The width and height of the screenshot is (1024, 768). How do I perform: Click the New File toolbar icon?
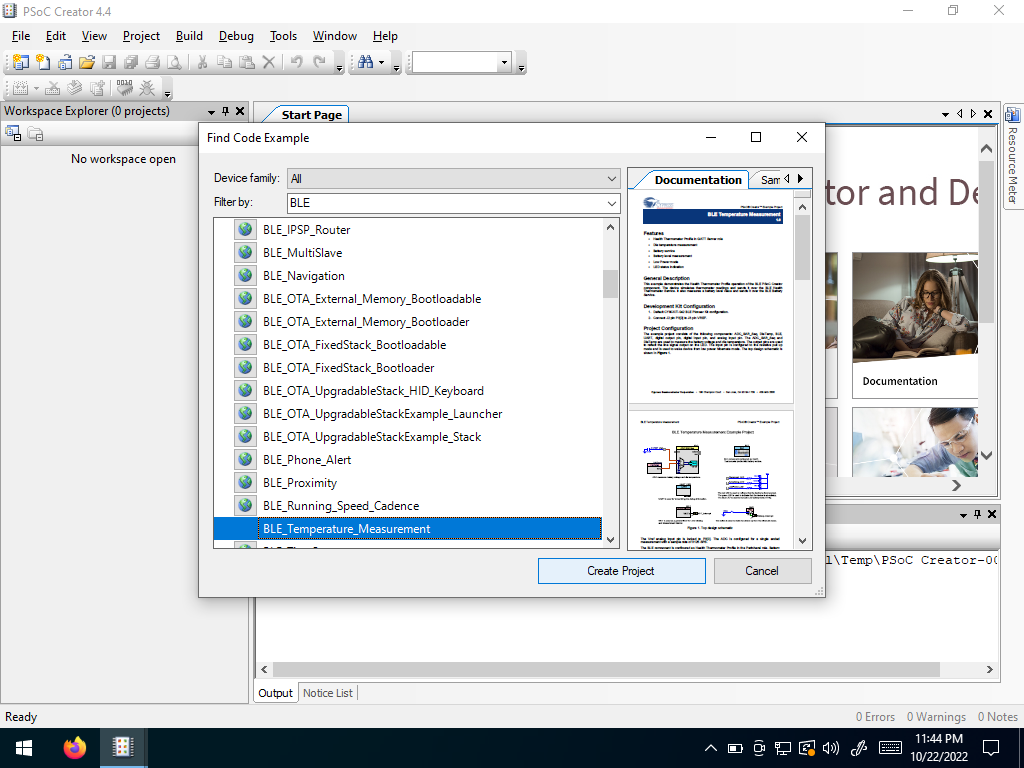coord(43,63)
